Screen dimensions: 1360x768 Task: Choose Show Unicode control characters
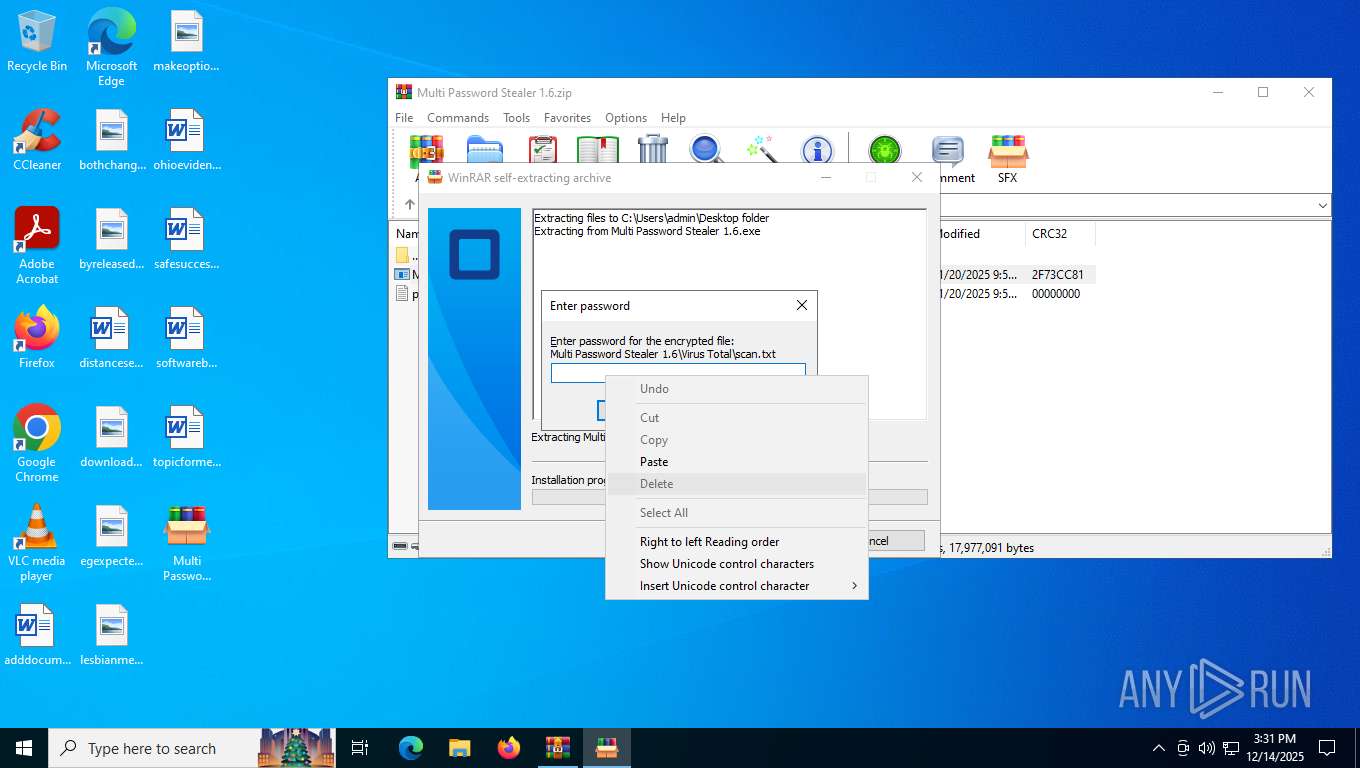737,564
